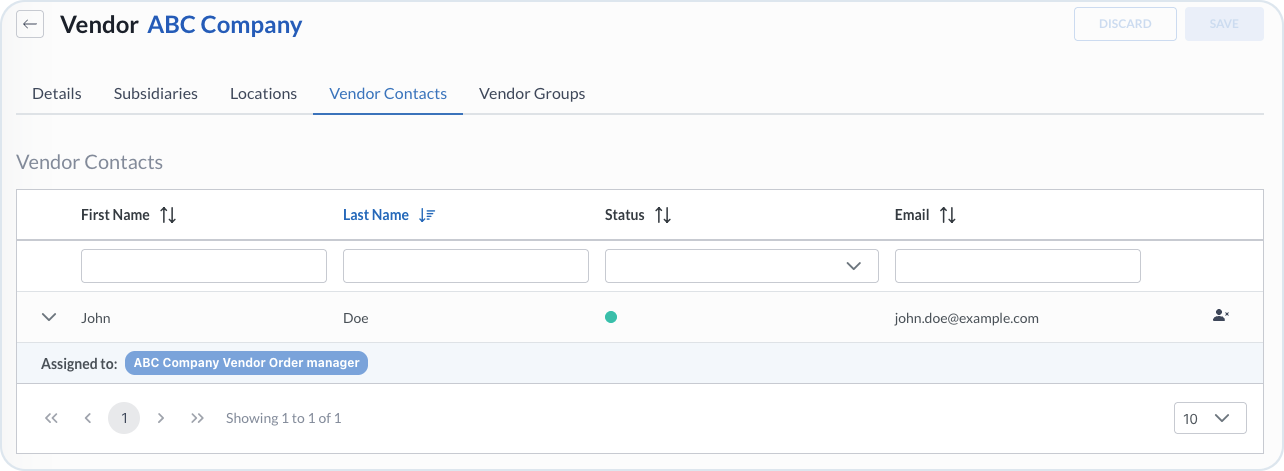Click remove contact icon for John Doe
This screenshot has height=471, width=1284.
(1220, 316)
